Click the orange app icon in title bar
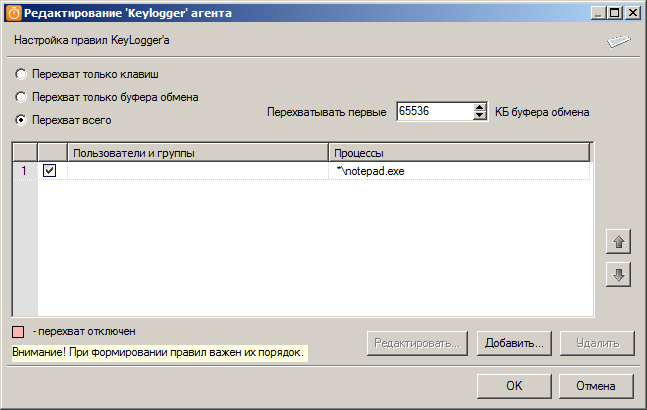Screen dimensions: 647x410 pyautogui.click(x=14, y=14)
